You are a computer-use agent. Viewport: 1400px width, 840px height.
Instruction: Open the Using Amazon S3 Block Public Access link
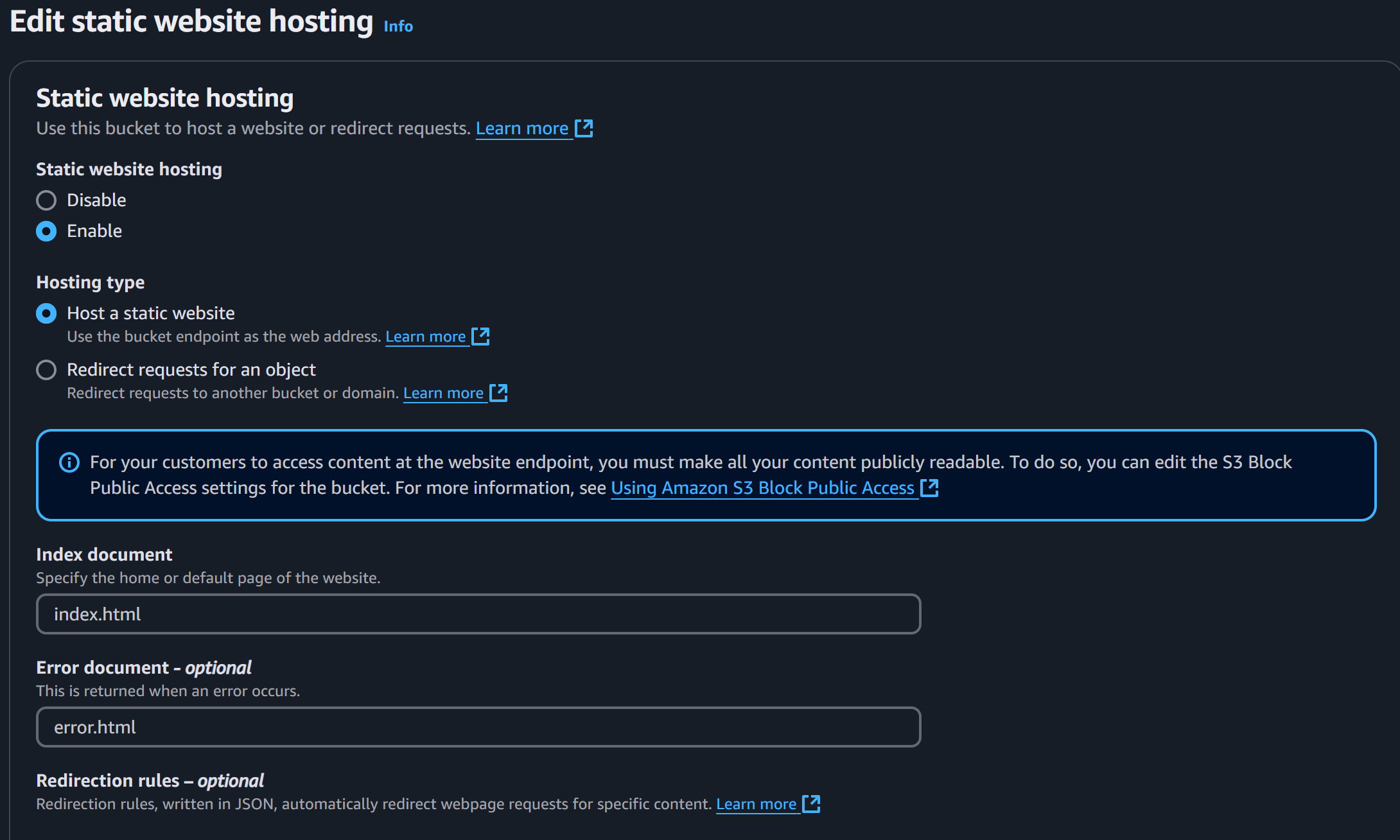(762, 488)
